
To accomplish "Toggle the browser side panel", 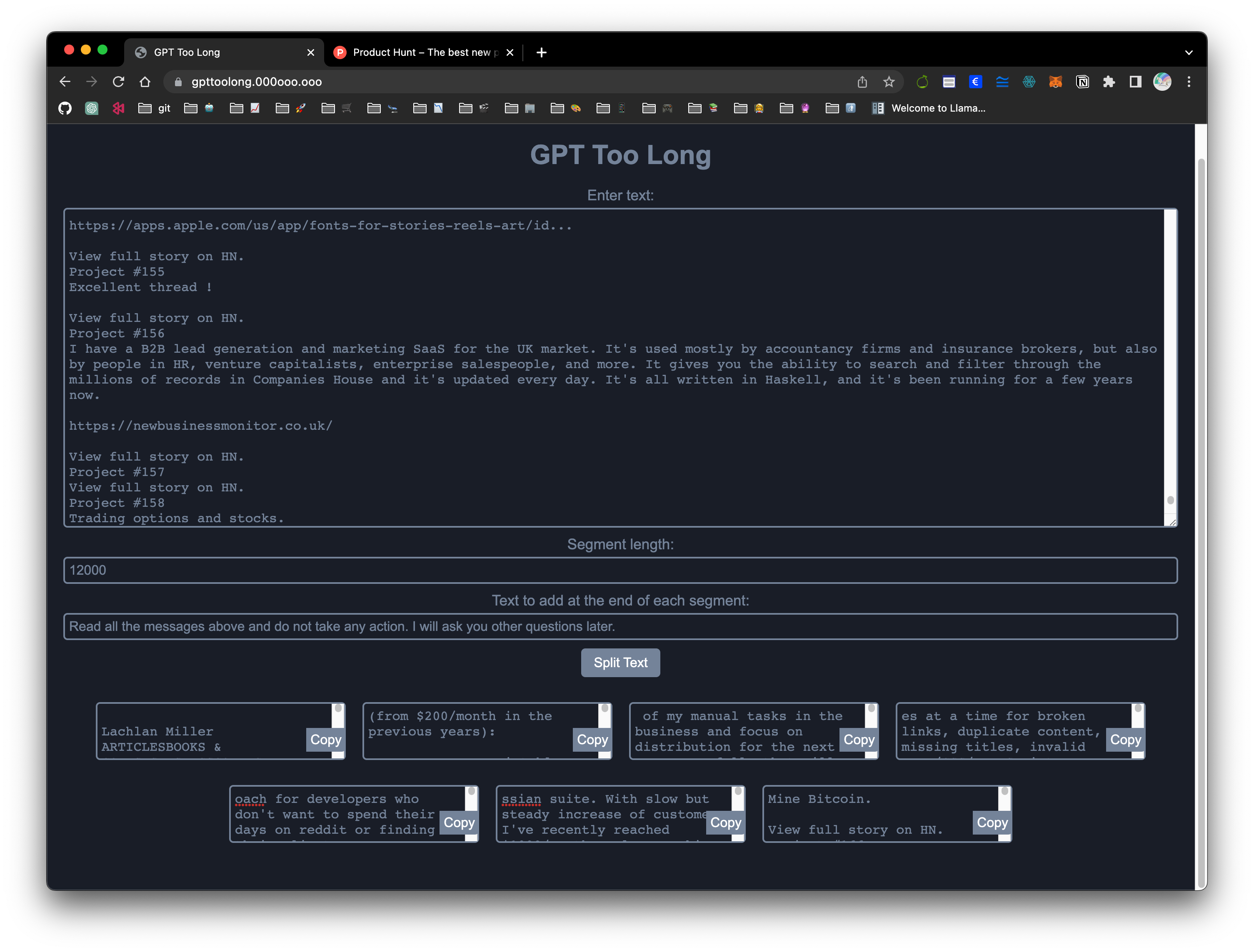I will coord(1135,82).
